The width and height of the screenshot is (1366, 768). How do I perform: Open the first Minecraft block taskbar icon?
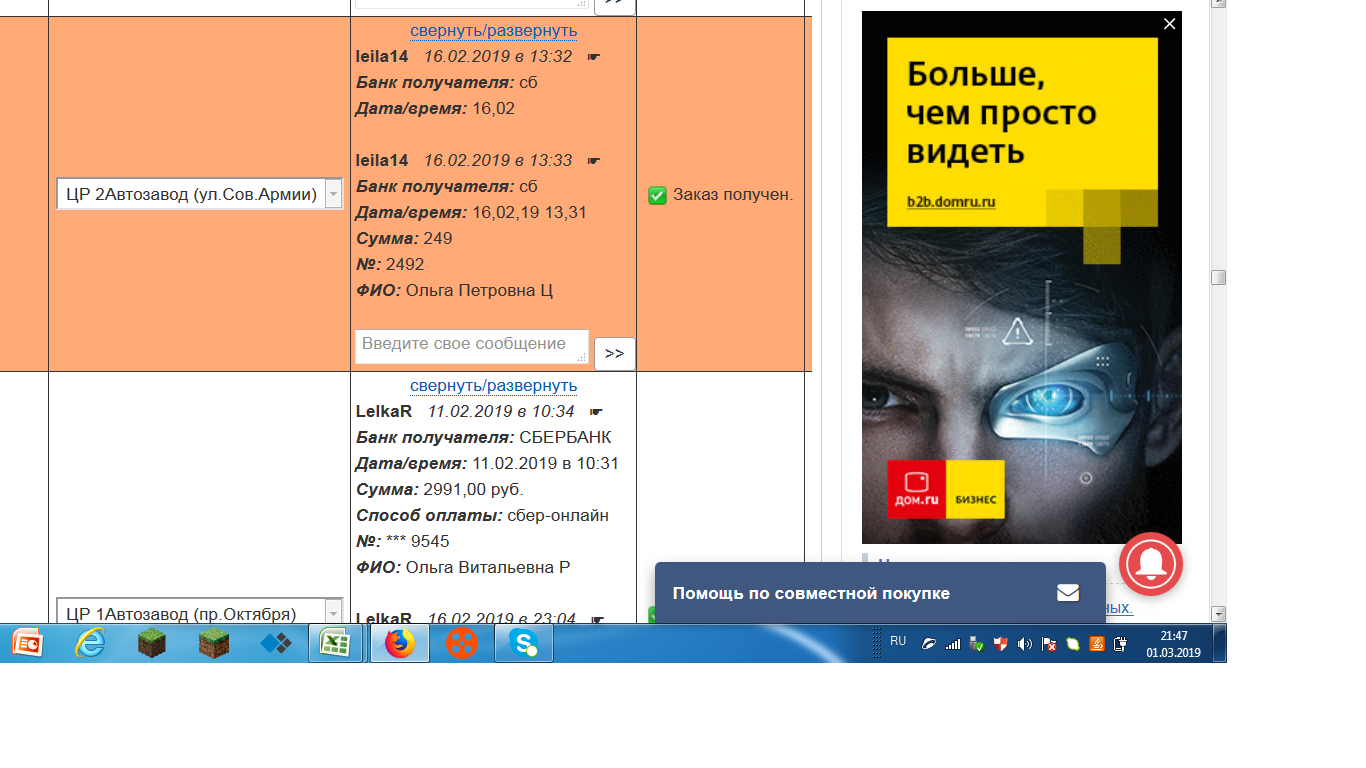tap(153, 644)
